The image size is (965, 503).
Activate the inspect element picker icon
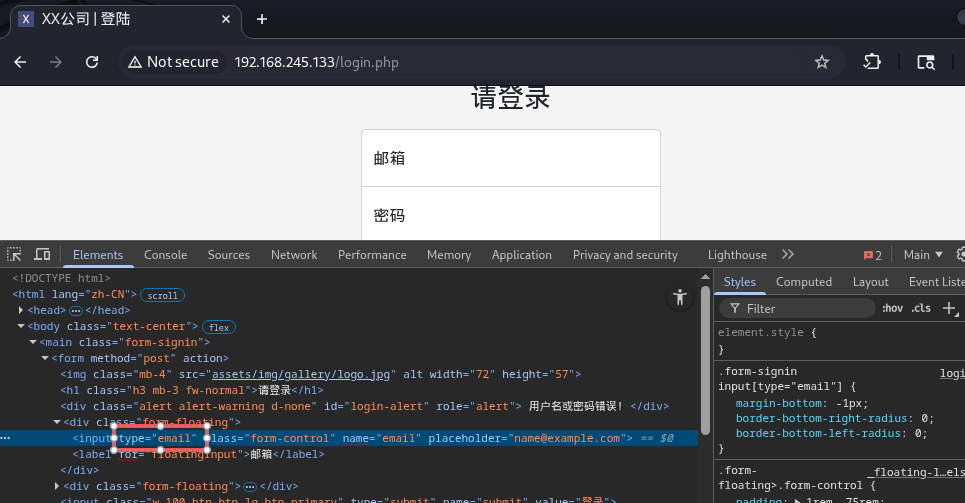pyautogui.click(x=14, y=254)
